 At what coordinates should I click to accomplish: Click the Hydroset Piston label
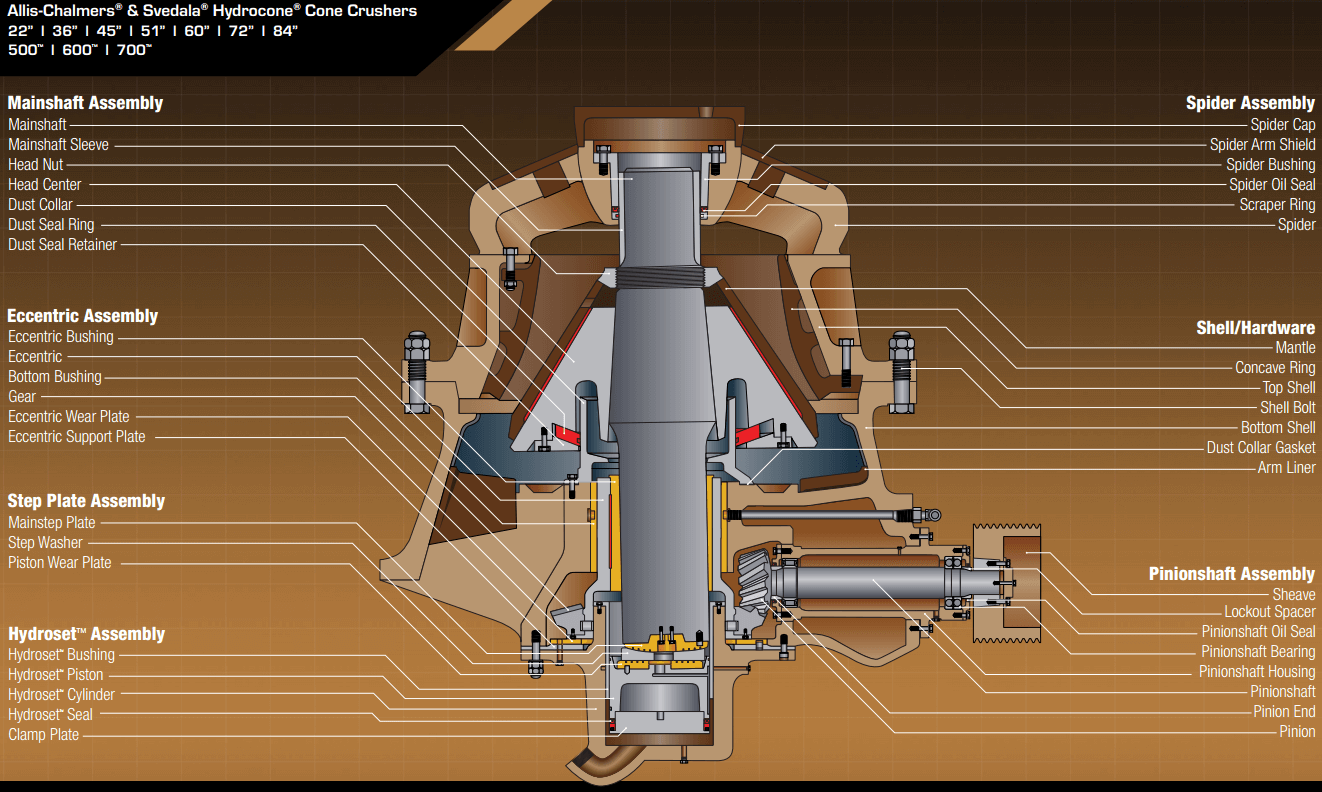point(56,675)
